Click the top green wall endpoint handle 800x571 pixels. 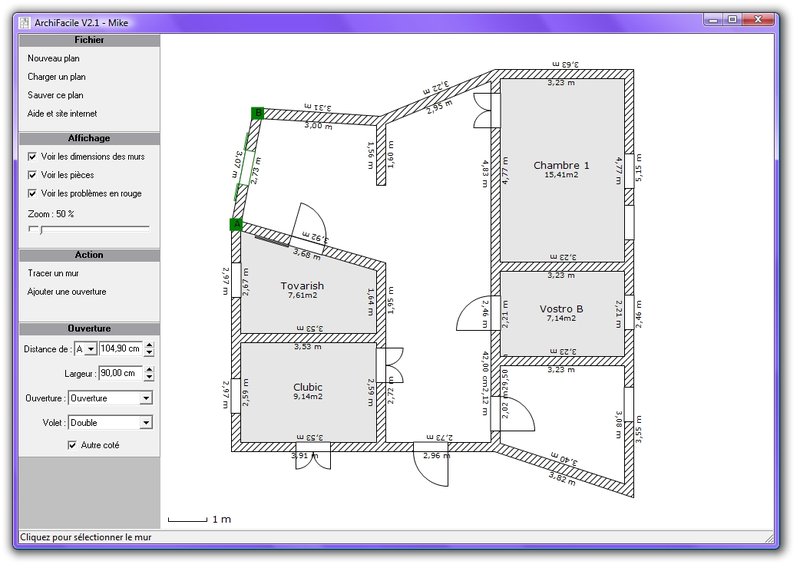(258, 113)
